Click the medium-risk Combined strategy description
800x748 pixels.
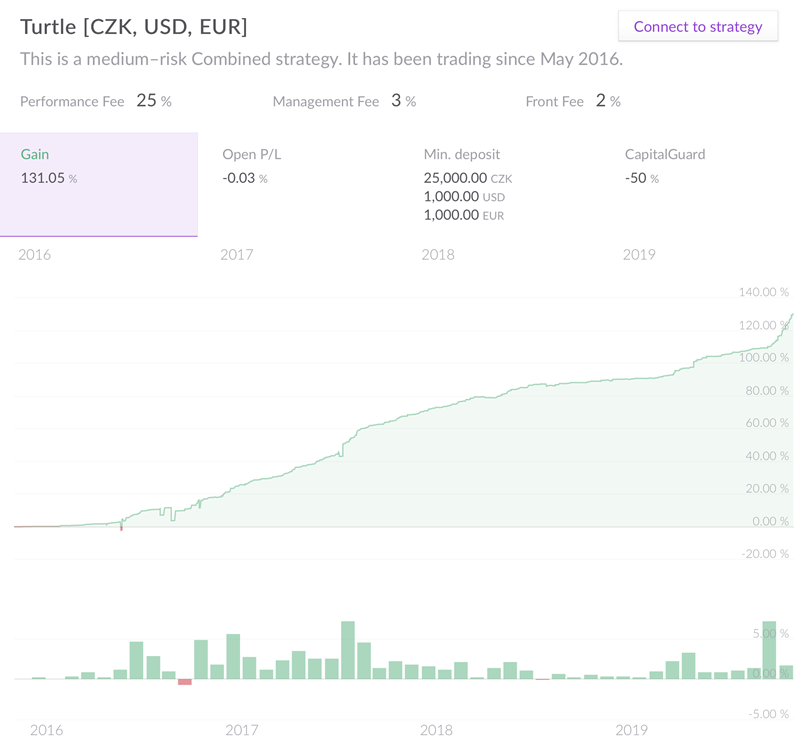[321, 59]
